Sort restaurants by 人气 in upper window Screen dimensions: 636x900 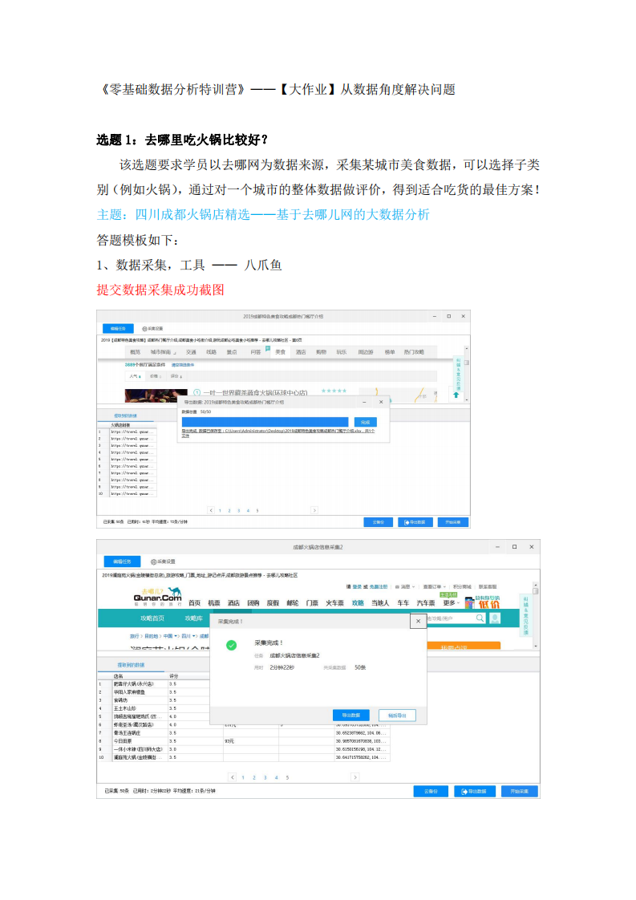pos(135,377)
